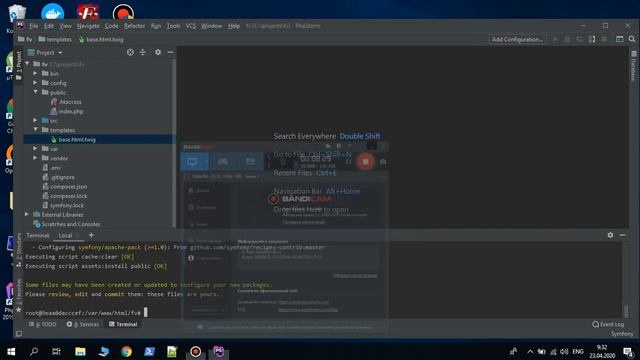The height and width of the screenshot is (360, 640).
Task: Expand the src folder
Action: tap(35, 120)
